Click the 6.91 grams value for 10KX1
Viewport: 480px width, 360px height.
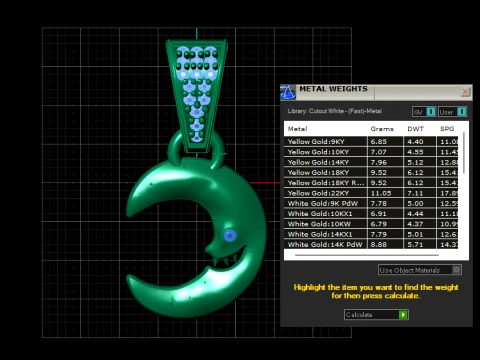(379, 214)
